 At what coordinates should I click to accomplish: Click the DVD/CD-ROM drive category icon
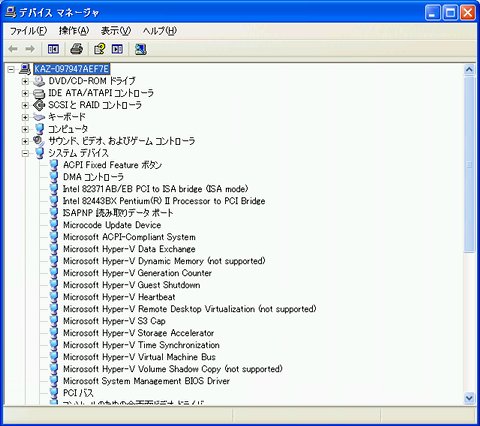point(39,81)
